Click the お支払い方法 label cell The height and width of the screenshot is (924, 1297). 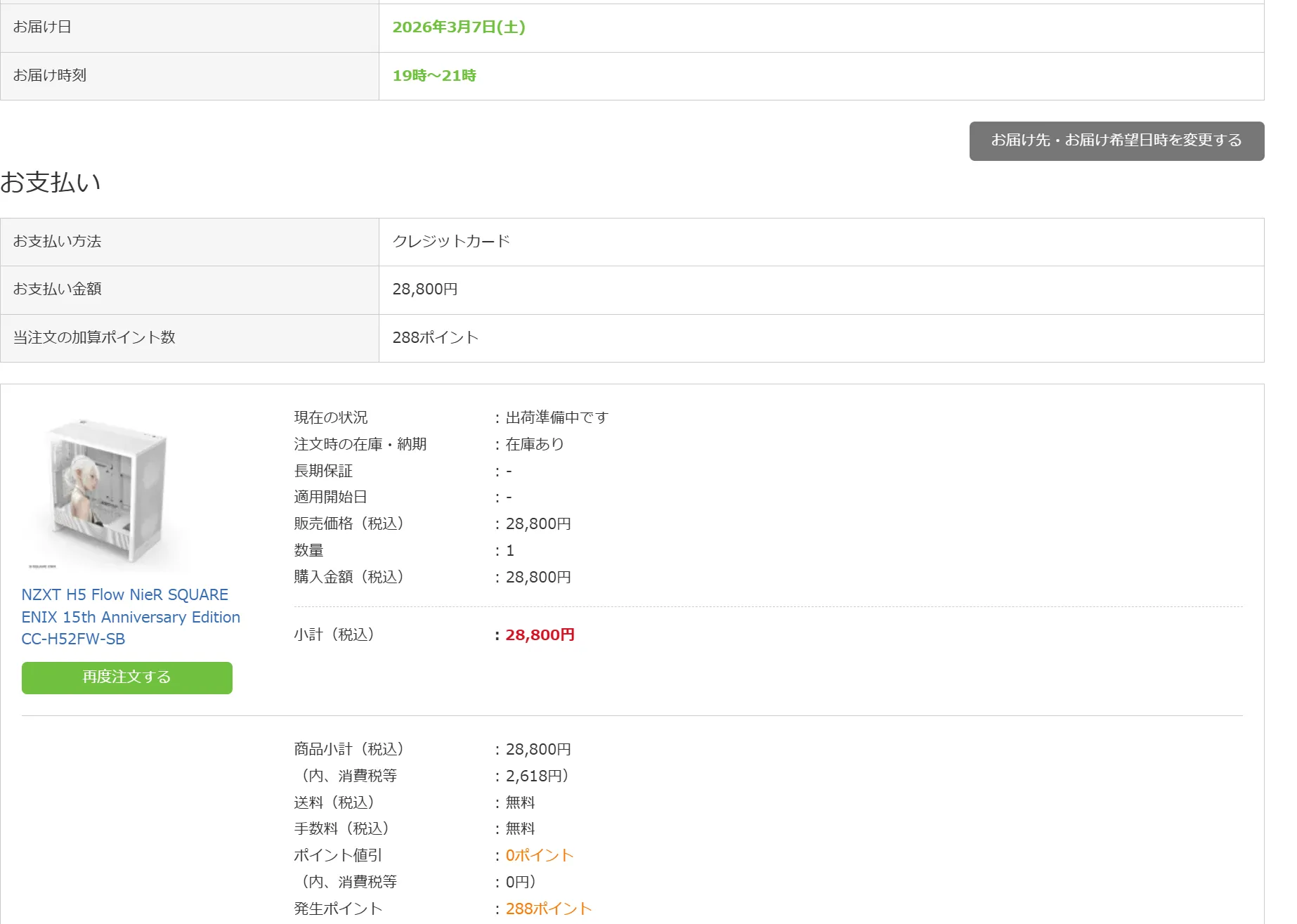point(57,241)
